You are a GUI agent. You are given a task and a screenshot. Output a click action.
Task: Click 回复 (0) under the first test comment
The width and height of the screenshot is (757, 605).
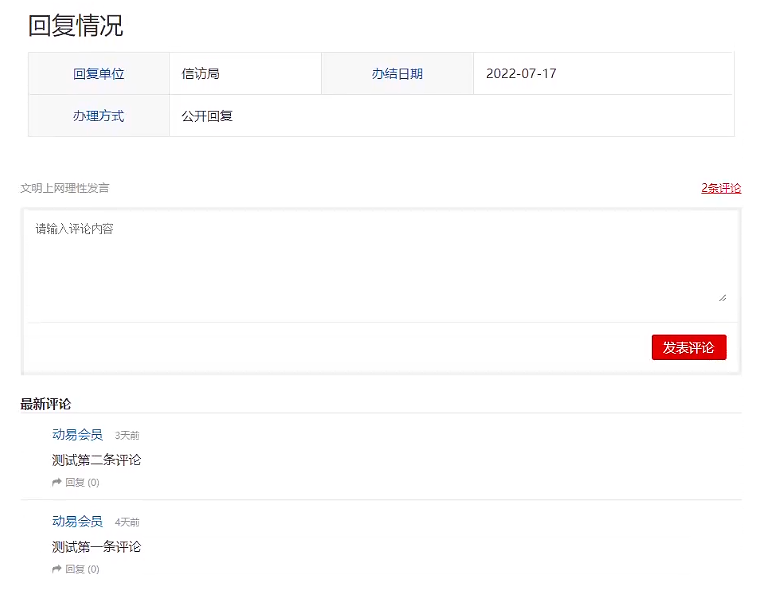click(81, 569)
